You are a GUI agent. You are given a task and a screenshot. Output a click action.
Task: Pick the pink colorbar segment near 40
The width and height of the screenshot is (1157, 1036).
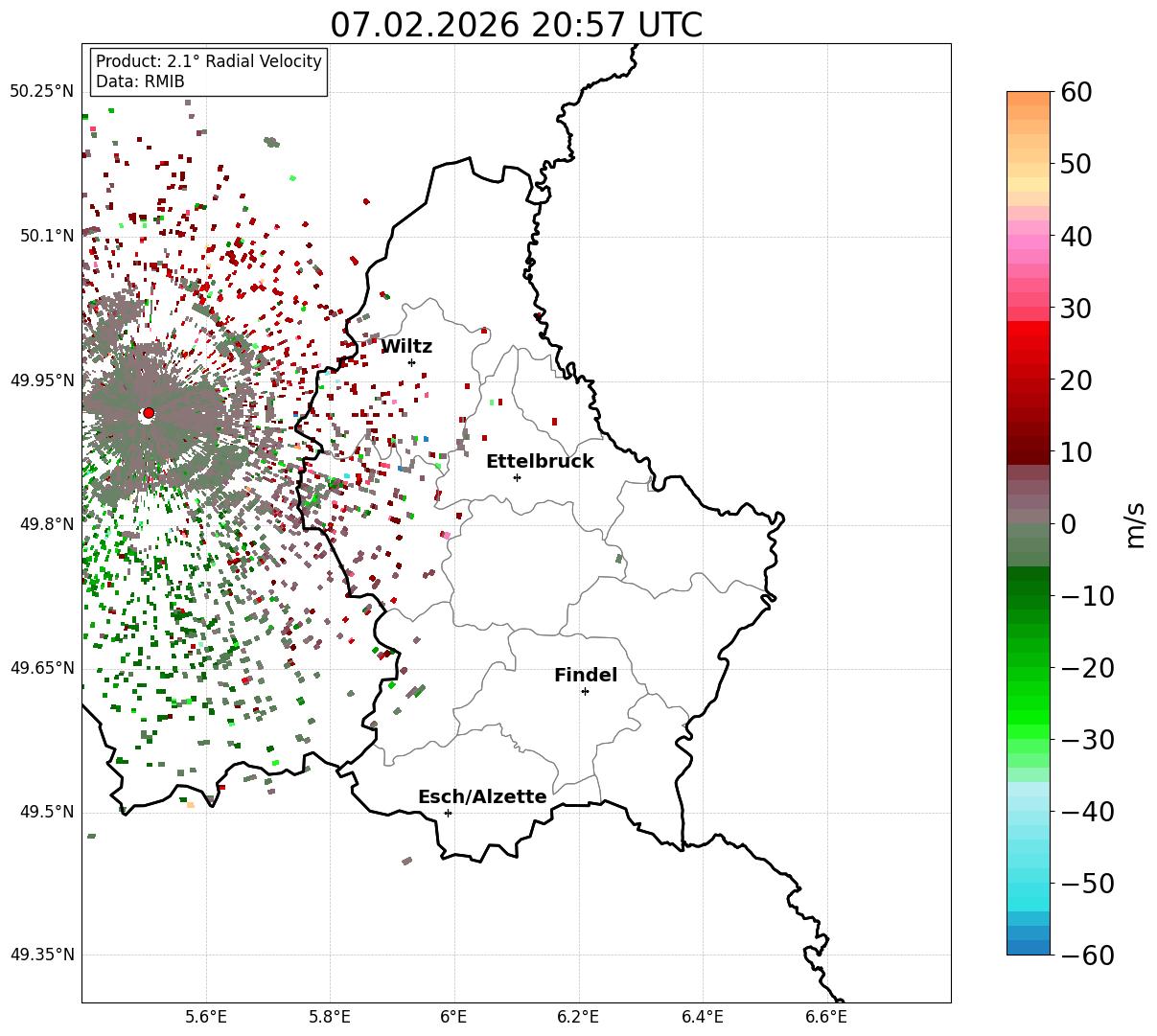coord(1029,242)
